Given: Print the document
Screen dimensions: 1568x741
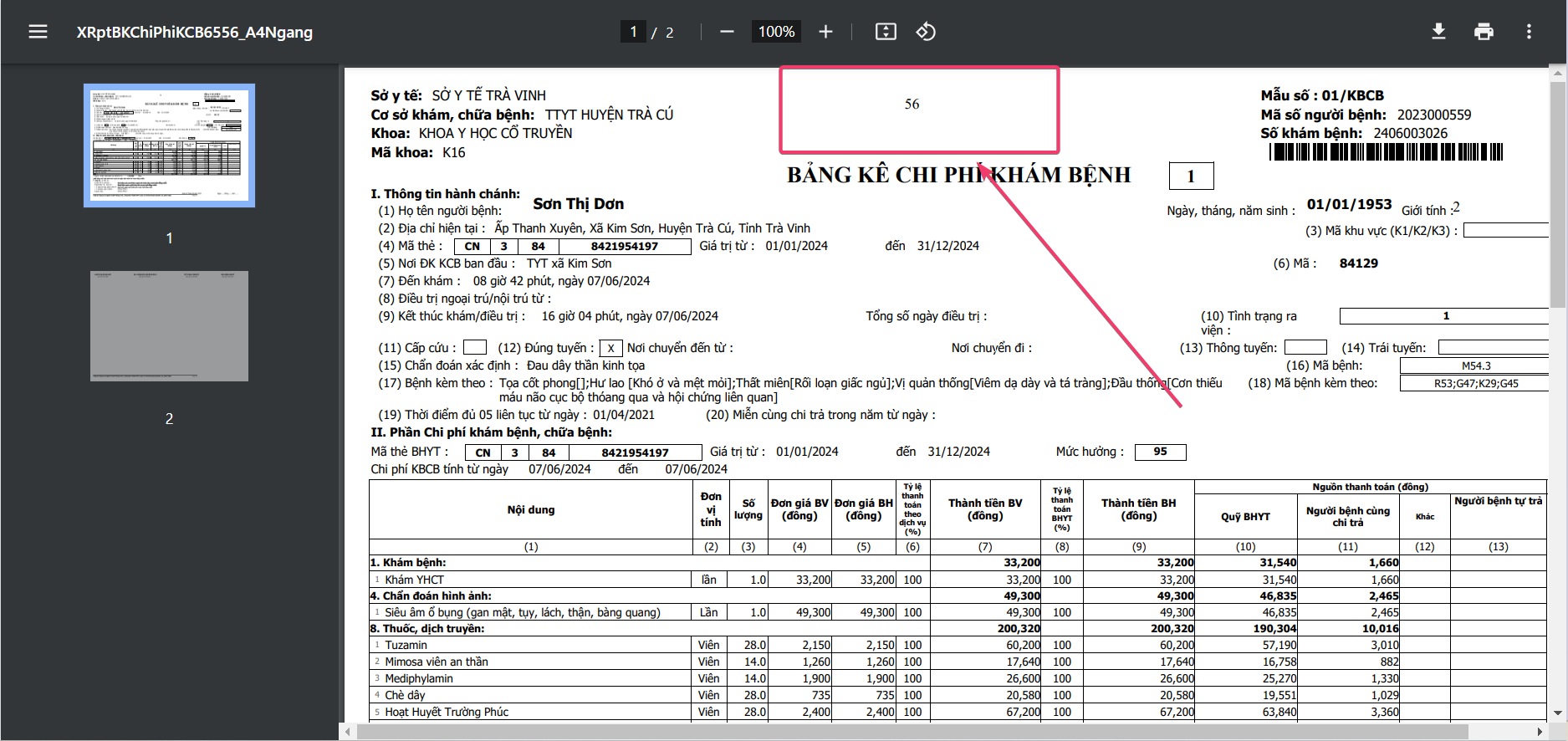Looking at the screenshot, I should (1484, 32).
